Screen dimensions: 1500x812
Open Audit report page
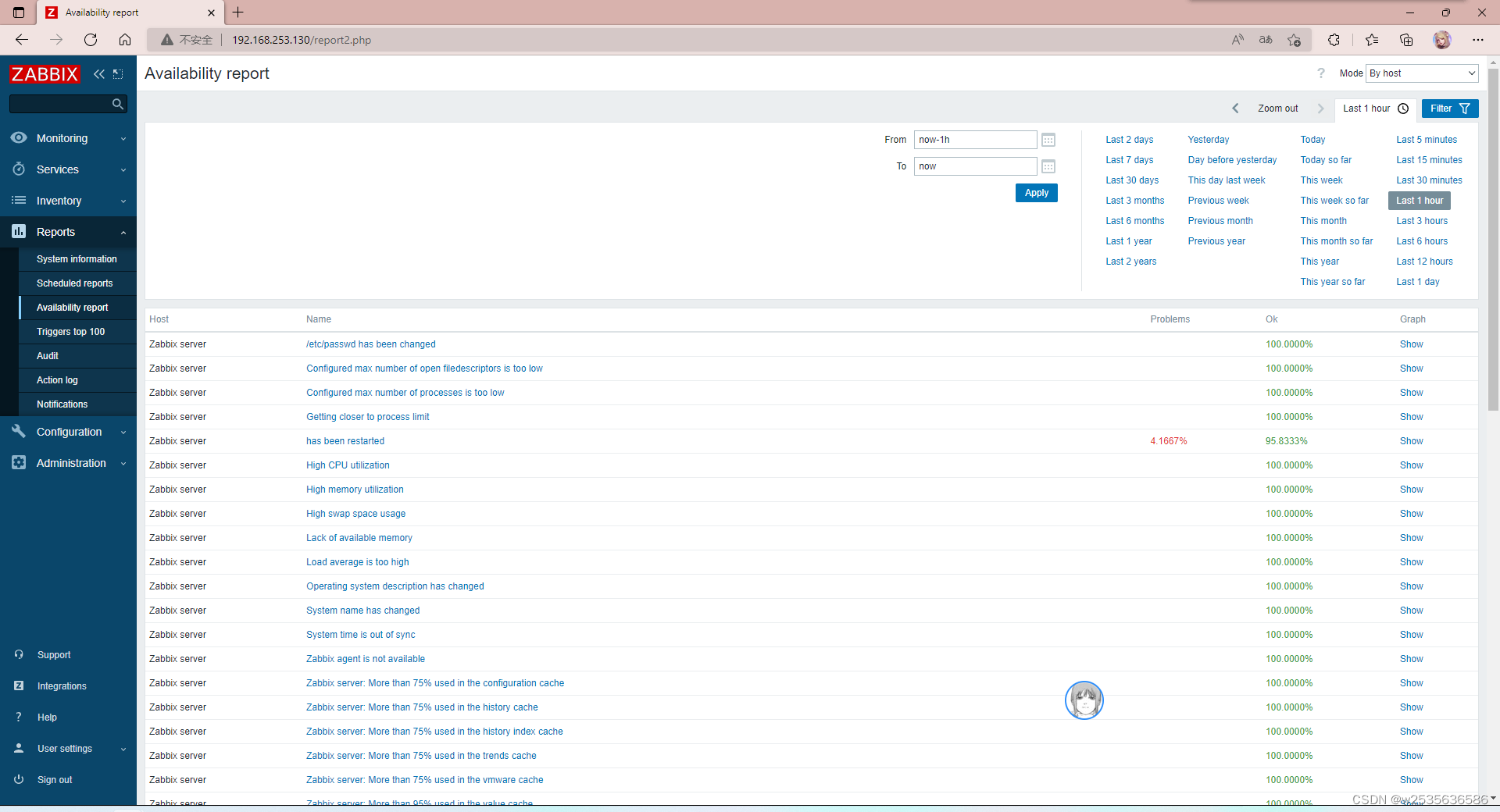click(x=48, y=356)
